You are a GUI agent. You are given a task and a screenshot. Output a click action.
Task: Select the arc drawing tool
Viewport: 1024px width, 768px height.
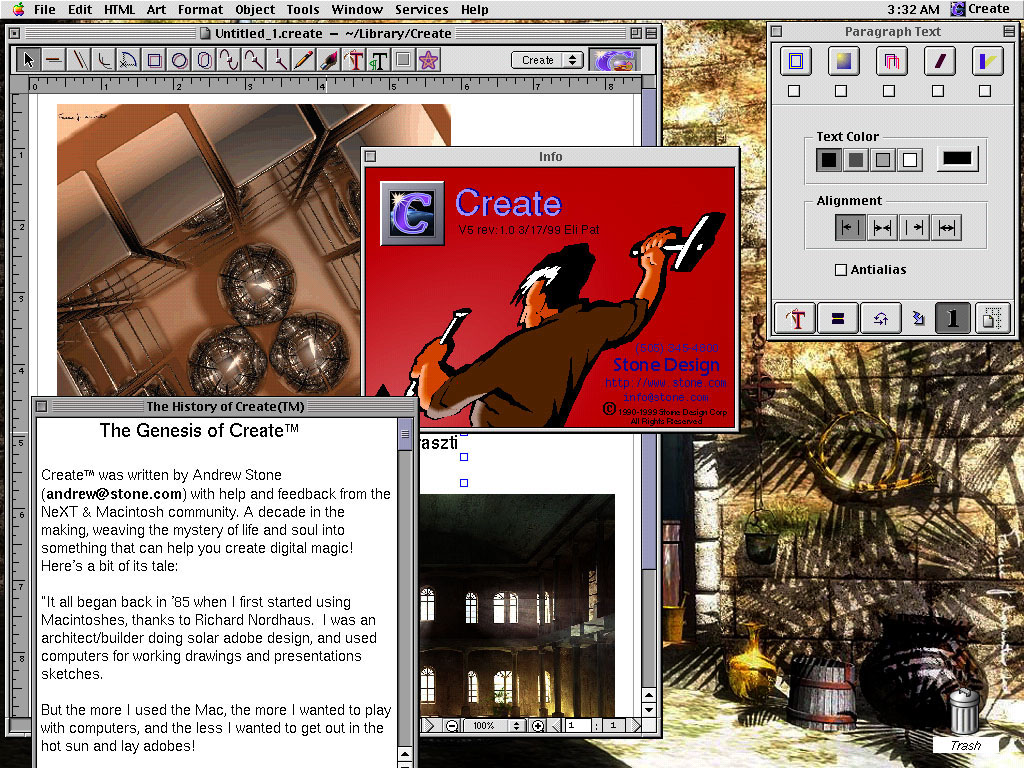coord(129,60)
